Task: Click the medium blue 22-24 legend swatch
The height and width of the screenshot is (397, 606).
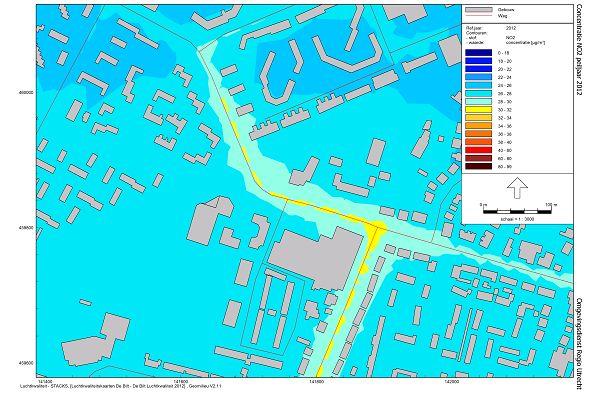Action: coord(478,77)
